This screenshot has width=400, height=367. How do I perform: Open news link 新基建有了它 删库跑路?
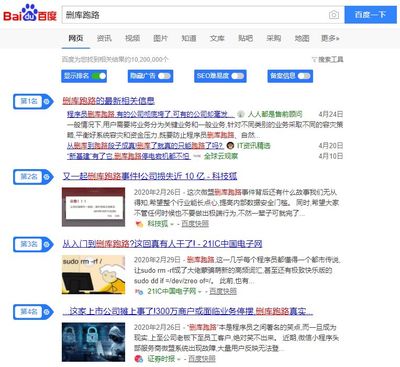(x=129, y=156)
